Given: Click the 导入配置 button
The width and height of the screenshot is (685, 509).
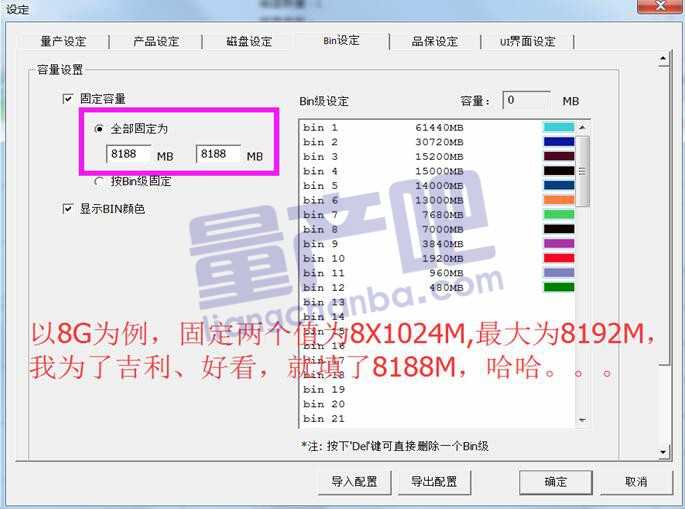Looking at the screenshot, I should (354, 482).
